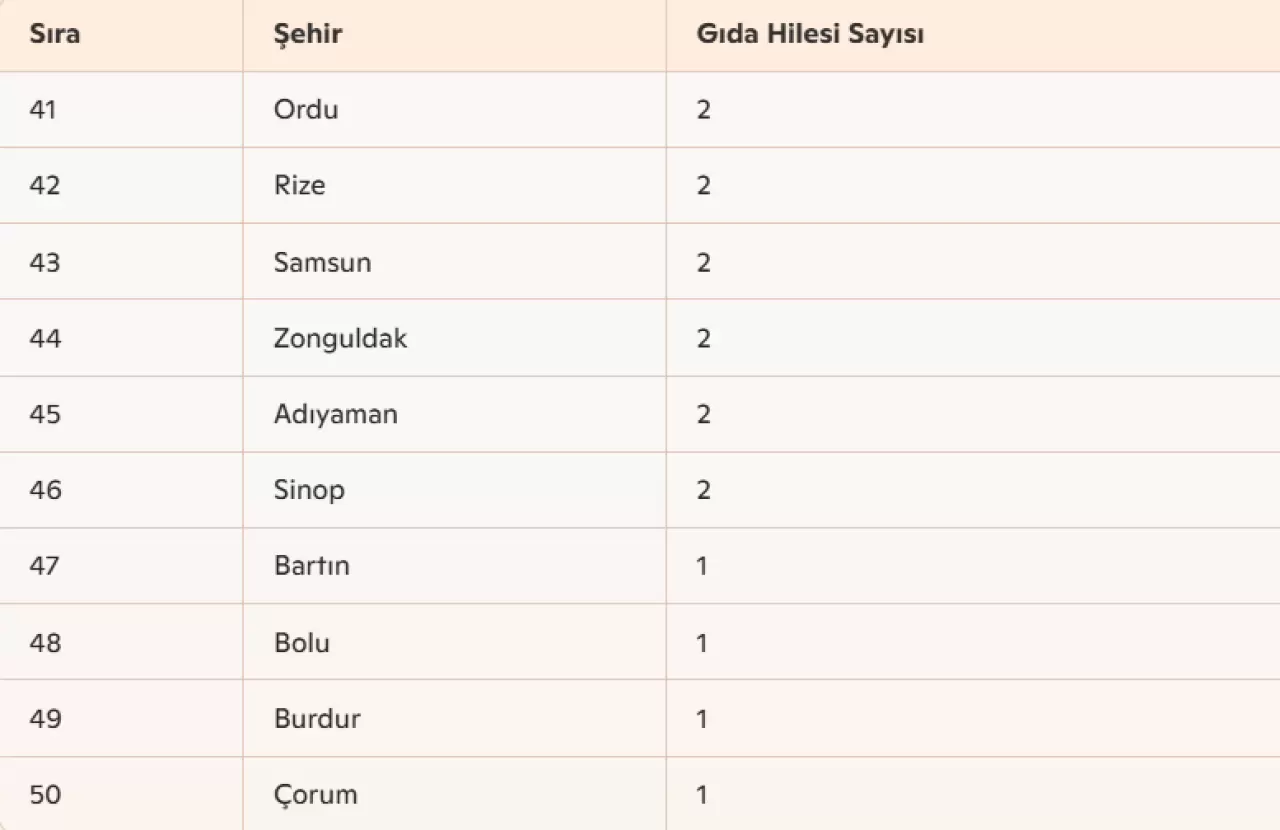Click the Şehir column header
Image resolution: width=1280 pixels, height=830 pixels.
point(308,34)
